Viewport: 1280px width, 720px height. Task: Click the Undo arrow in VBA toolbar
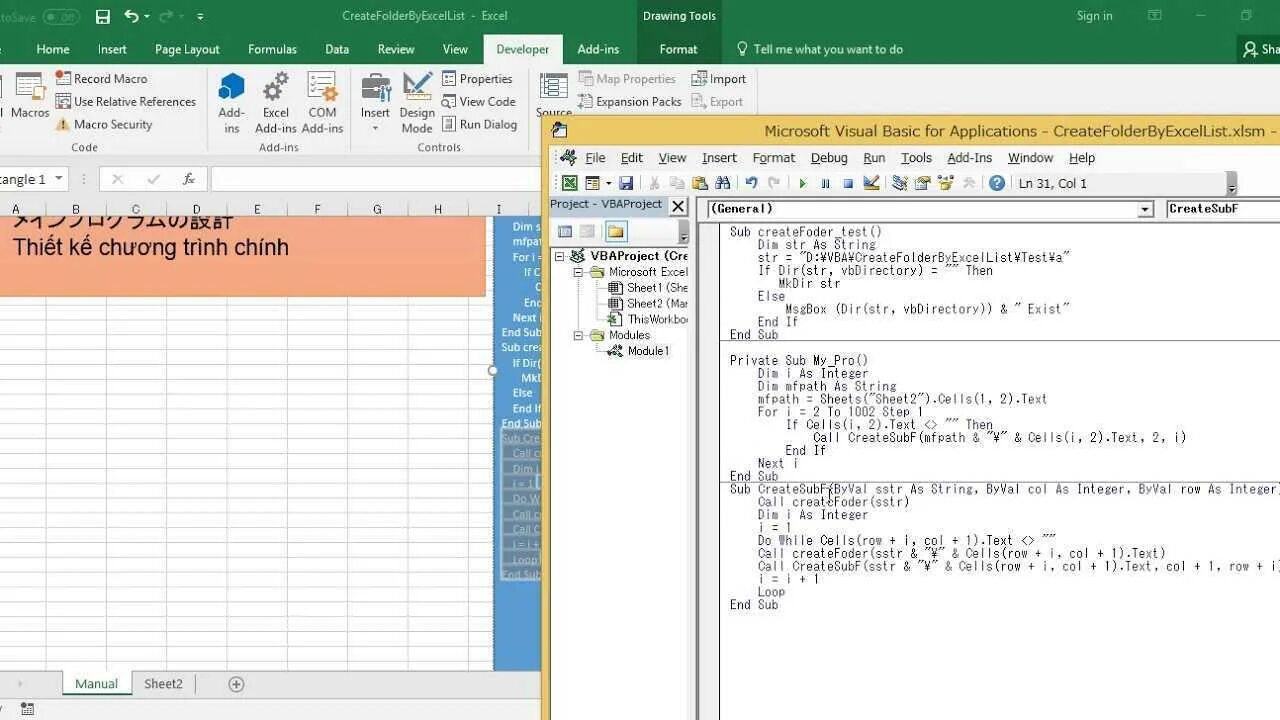(751, 183)
